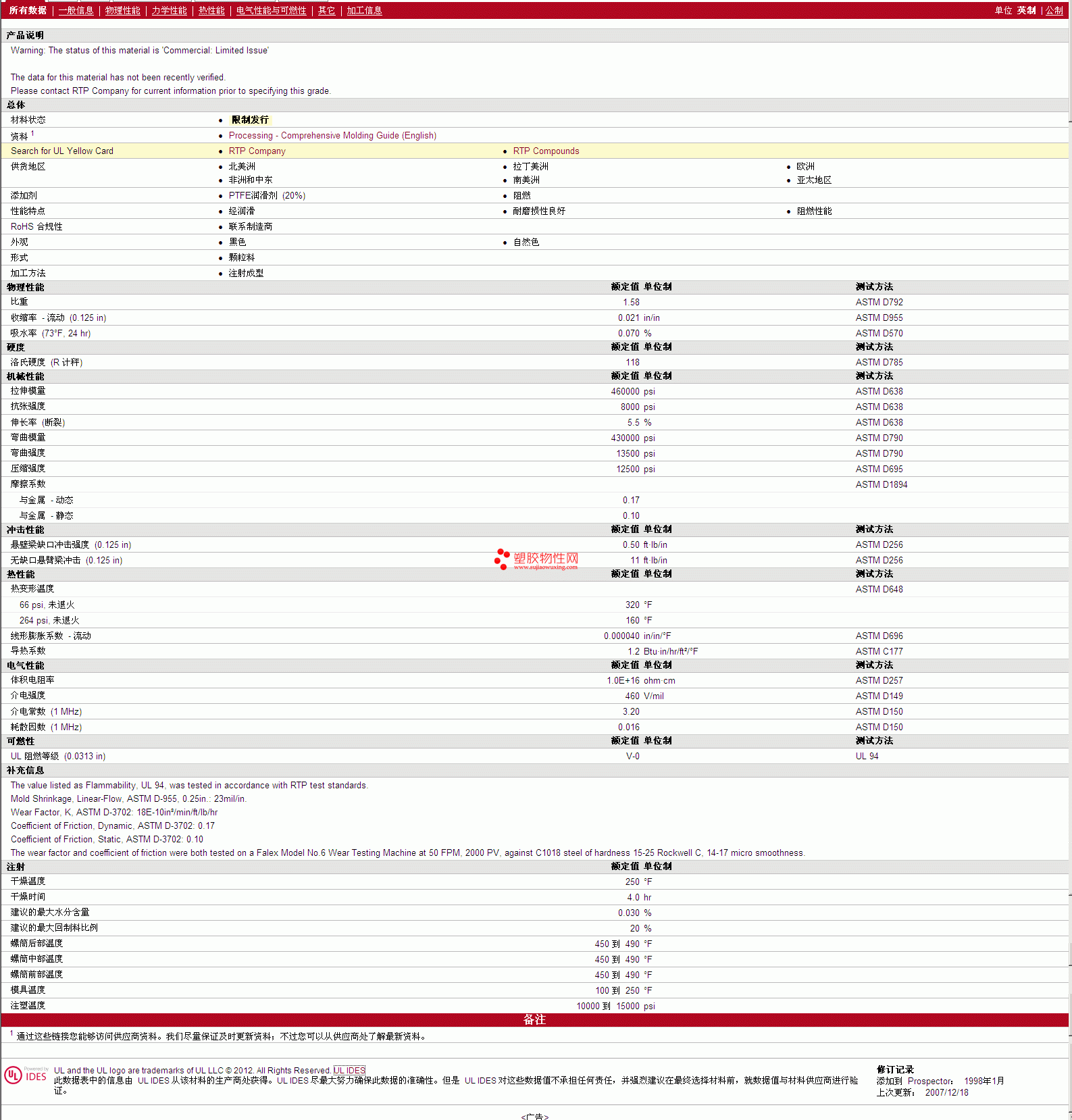Viewport: 1072px width, 1120px height.
Task: Select the 热性能 tab
Action: click(x=211, y=10)
